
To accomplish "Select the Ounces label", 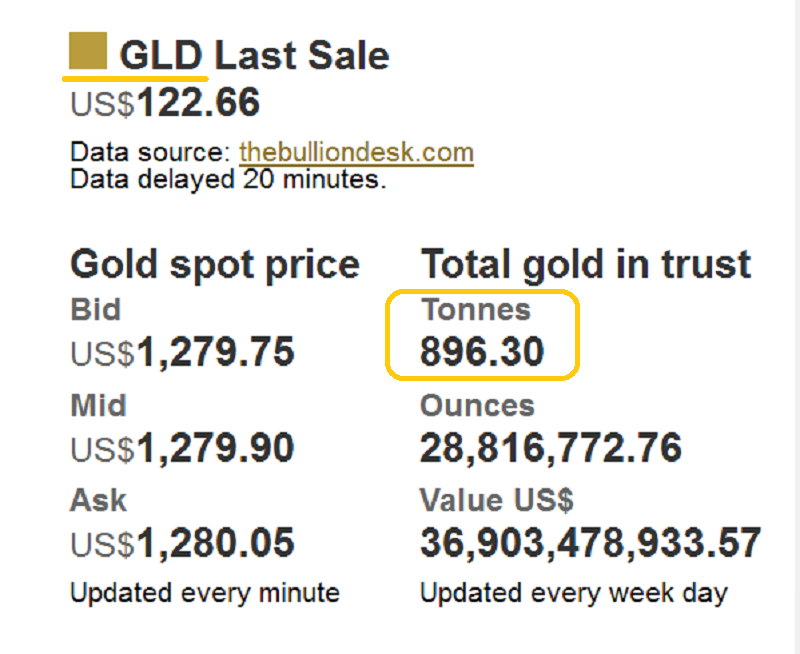I will coord(477,407).
